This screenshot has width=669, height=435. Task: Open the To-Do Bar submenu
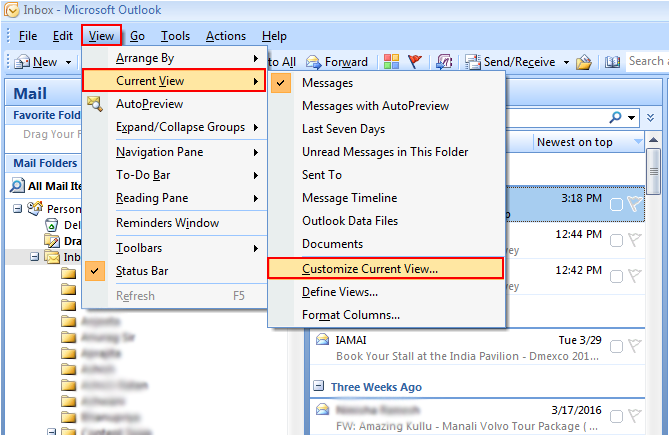[174, 175]
